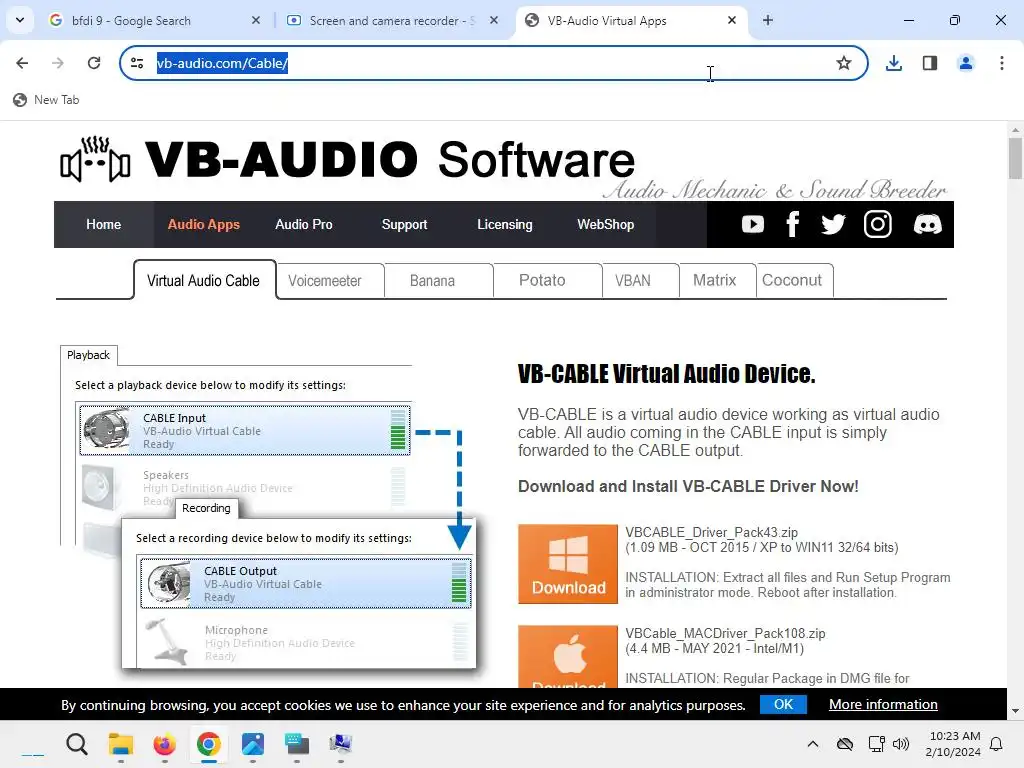
Task: Open the notifications bell icon
Action: 997,744
